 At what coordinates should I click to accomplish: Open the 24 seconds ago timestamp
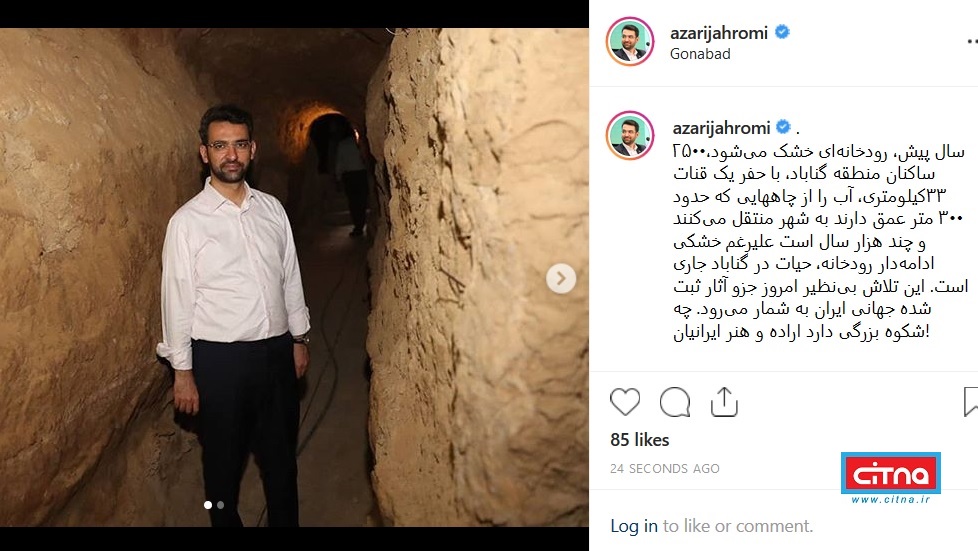665,469
